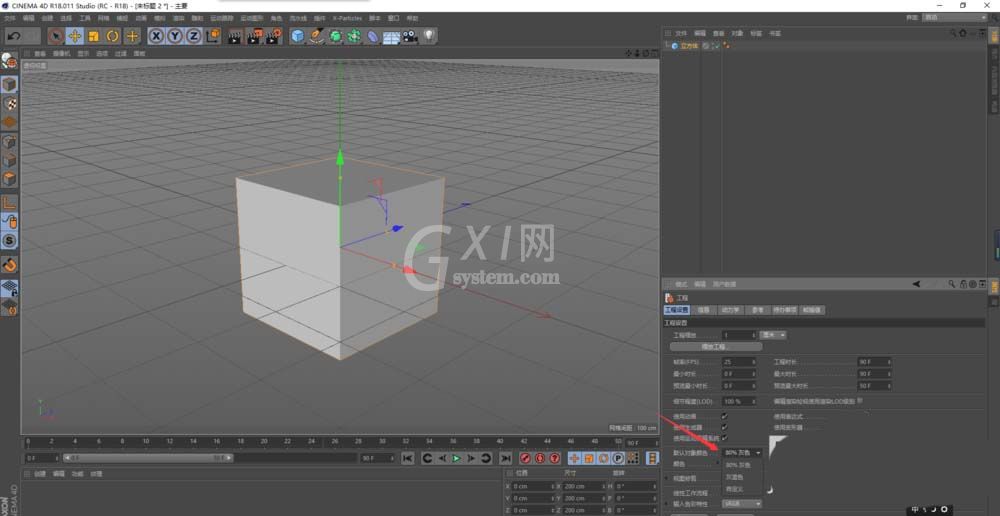The width and height of the screenshot is (1000, 516).
Task: Open the 摄像机 viewport menu
Action: [x=63, y=54]
